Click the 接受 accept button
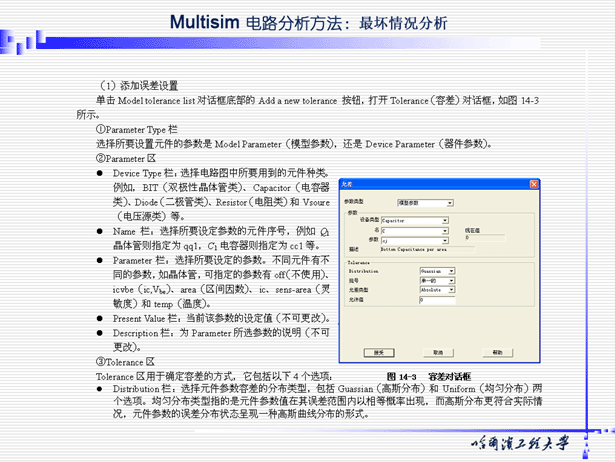 [x=379, y=353]
